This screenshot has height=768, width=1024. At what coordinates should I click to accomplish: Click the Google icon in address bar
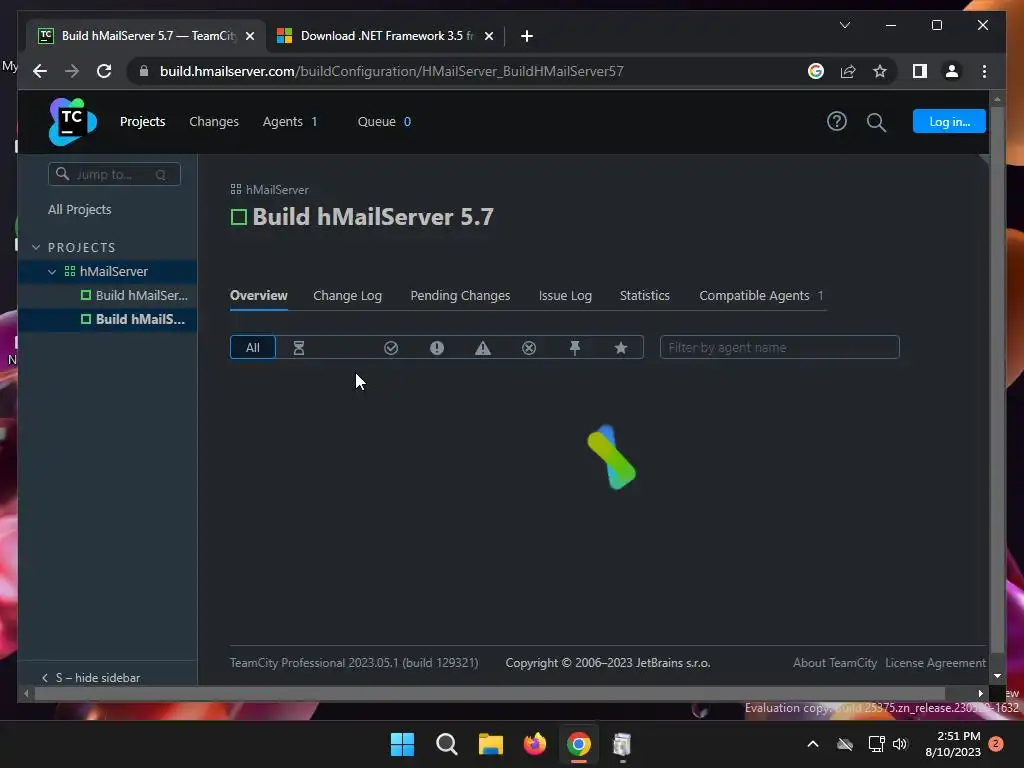[816, 71]
